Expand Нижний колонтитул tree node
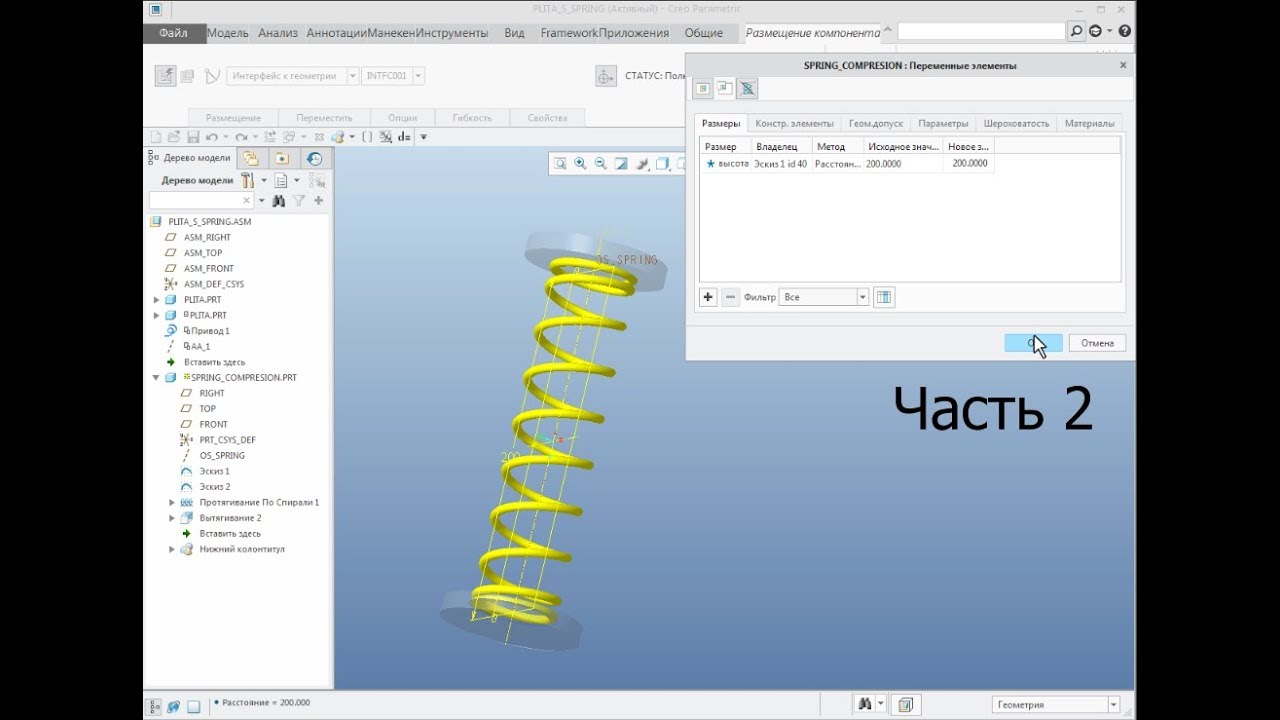 click(x=172, y=549)
